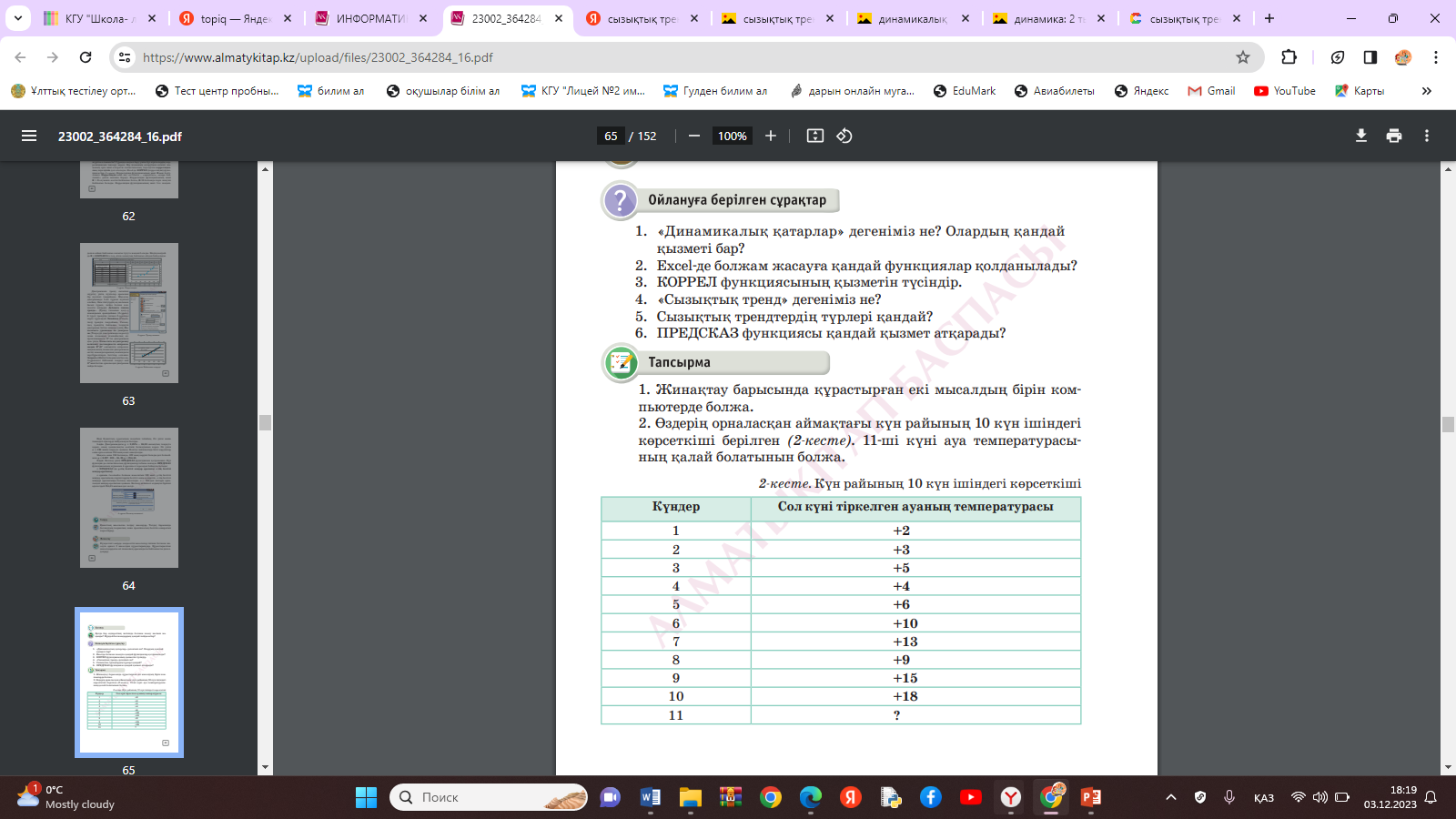
Task: Open the notifications bell
Action: point(1431,797)
